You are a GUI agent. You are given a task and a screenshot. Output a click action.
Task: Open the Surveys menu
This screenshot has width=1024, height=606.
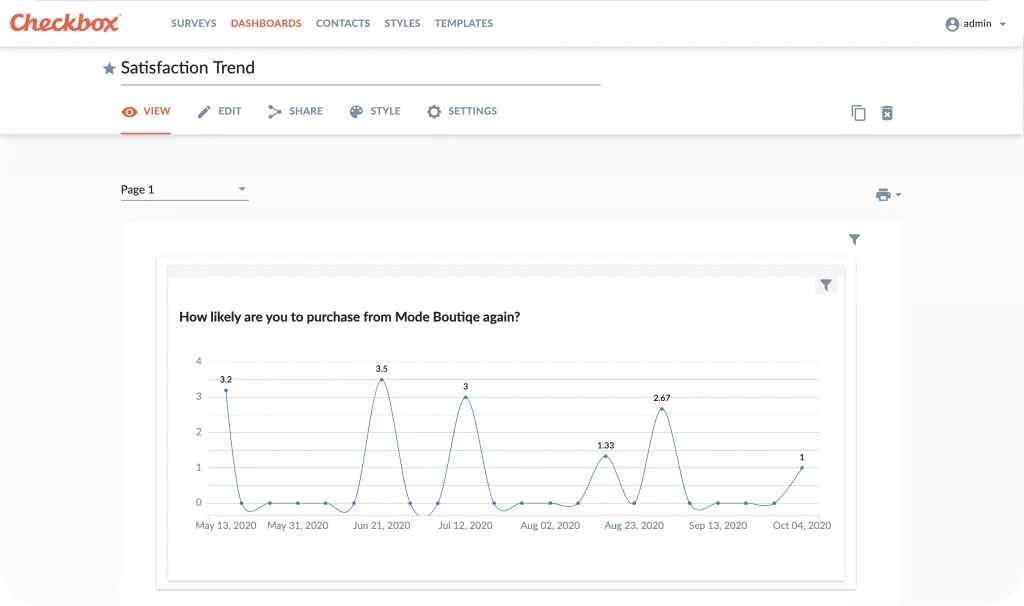[x=193, y=24]
